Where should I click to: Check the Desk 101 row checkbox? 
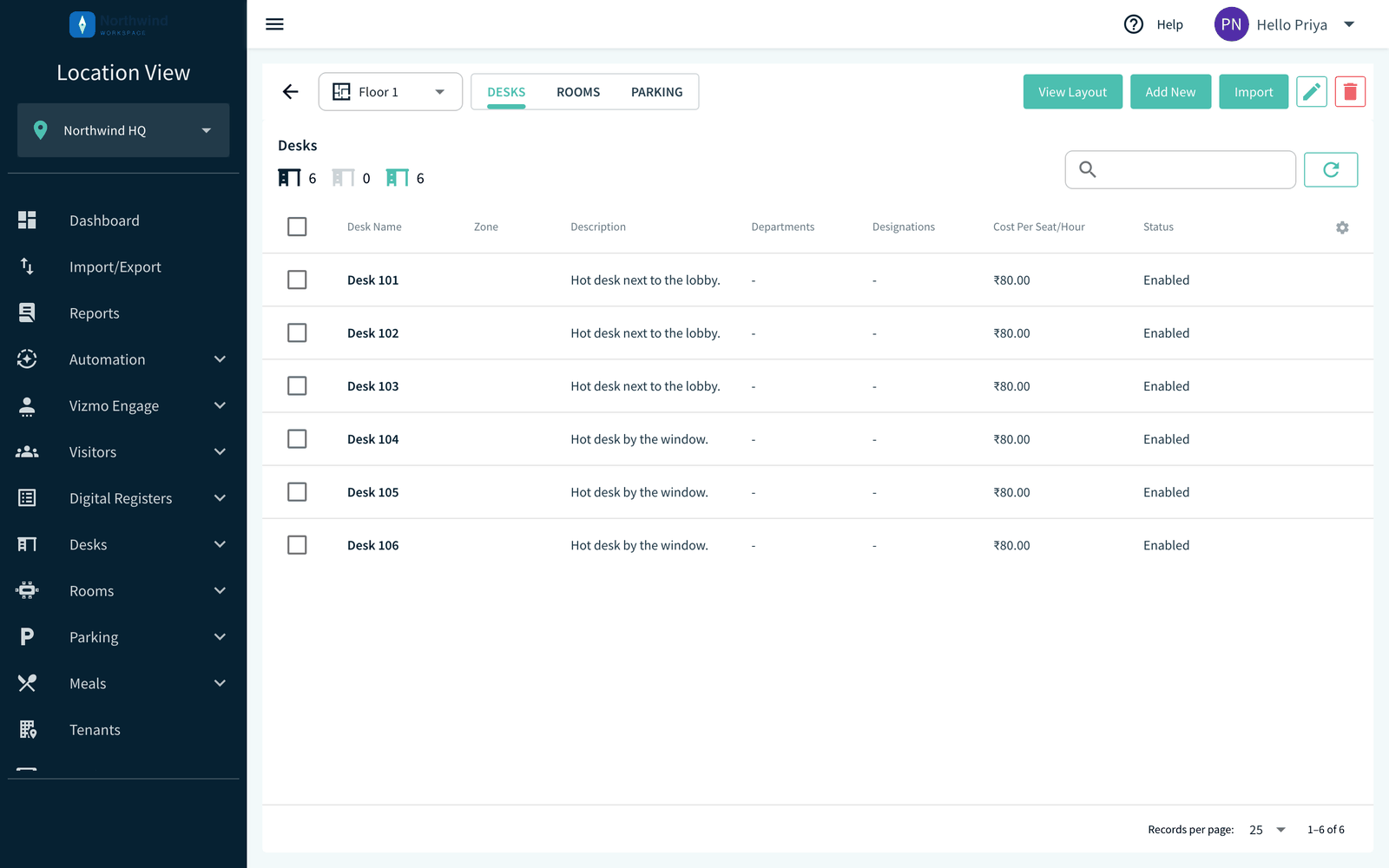tap(297, 279)
